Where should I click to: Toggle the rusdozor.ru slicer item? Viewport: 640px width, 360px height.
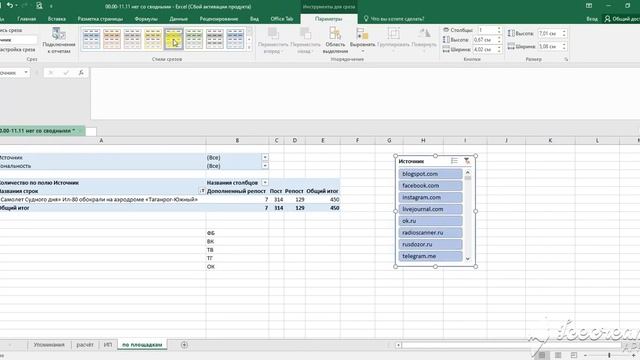tap(431, 244)
